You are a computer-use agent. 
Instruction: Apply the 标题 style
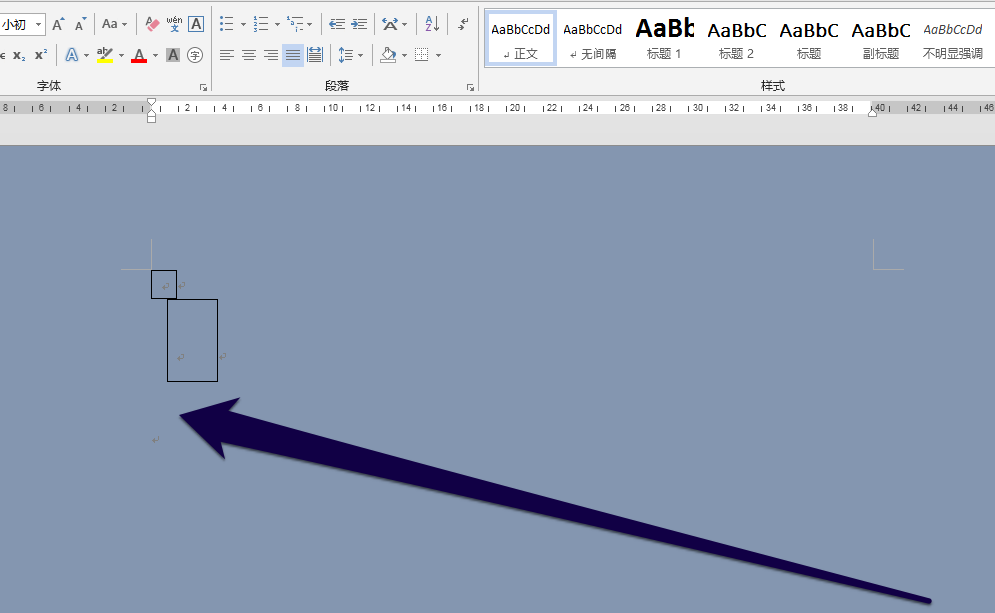[809, 39]
